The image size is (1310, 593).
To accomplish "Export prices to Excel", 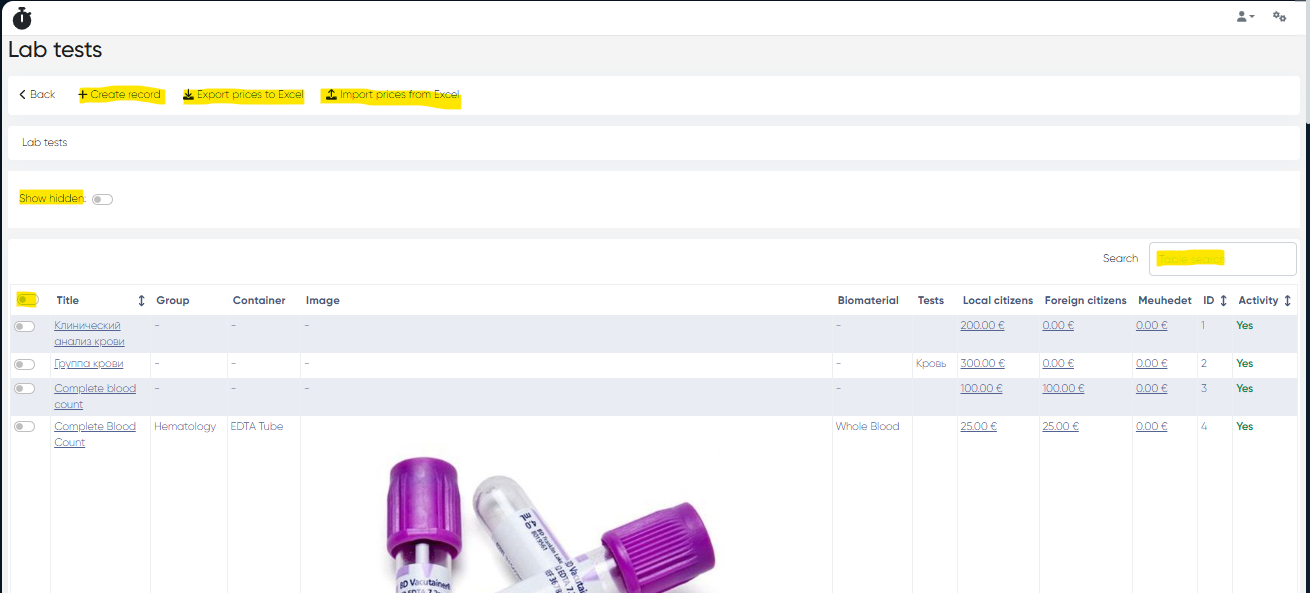I will click(x=243, y=94).
